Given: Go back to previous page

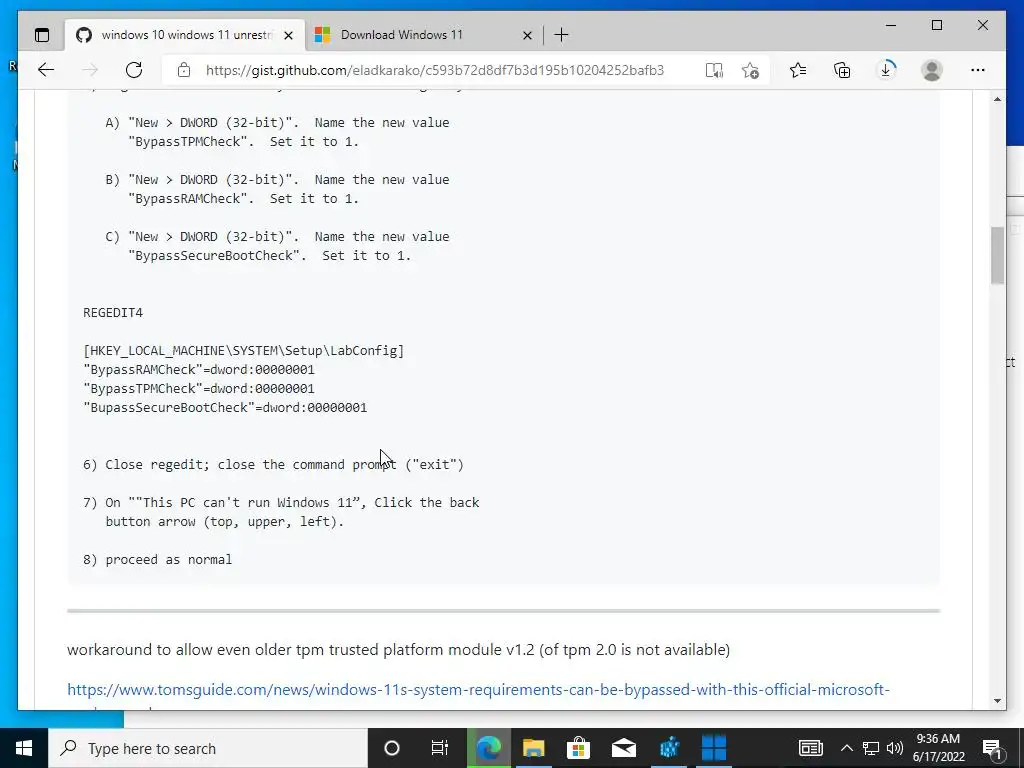Looking at the screenshot, I should point(46,70).
